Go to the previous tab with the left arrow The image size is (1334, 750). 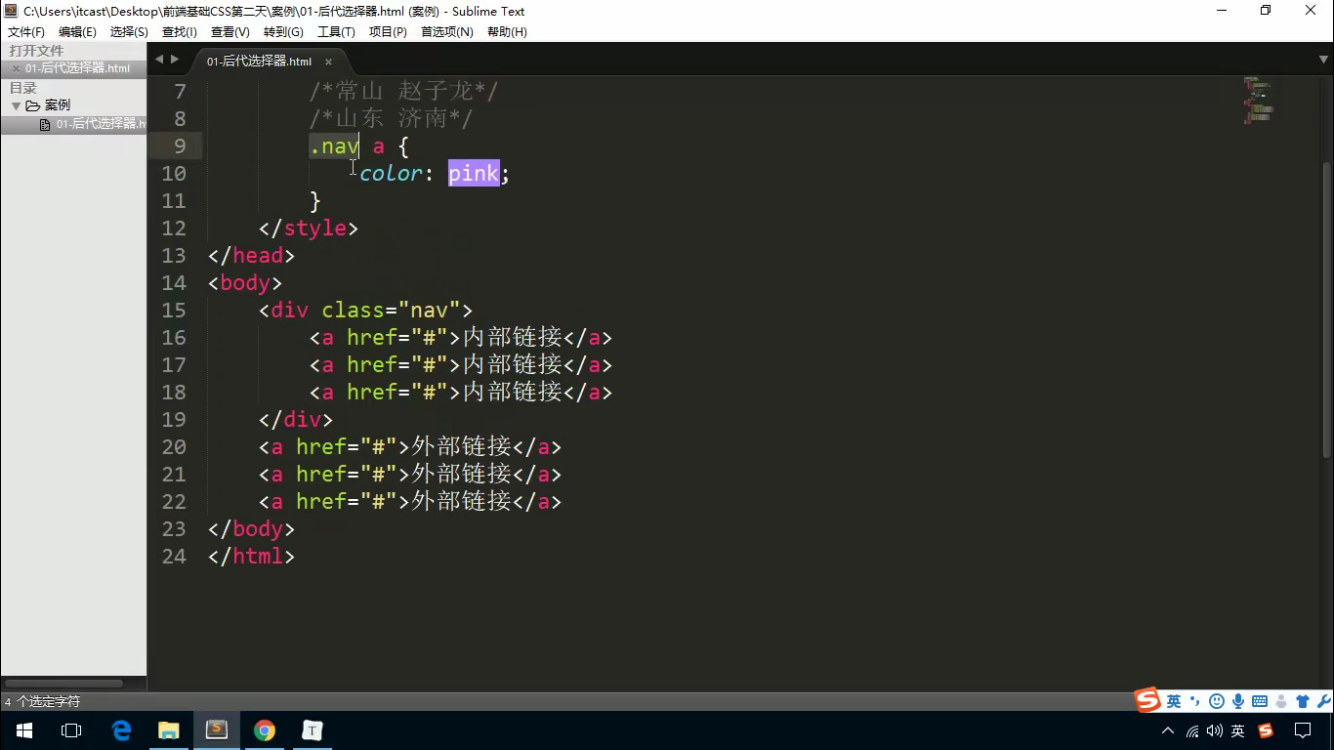point(158,60)
